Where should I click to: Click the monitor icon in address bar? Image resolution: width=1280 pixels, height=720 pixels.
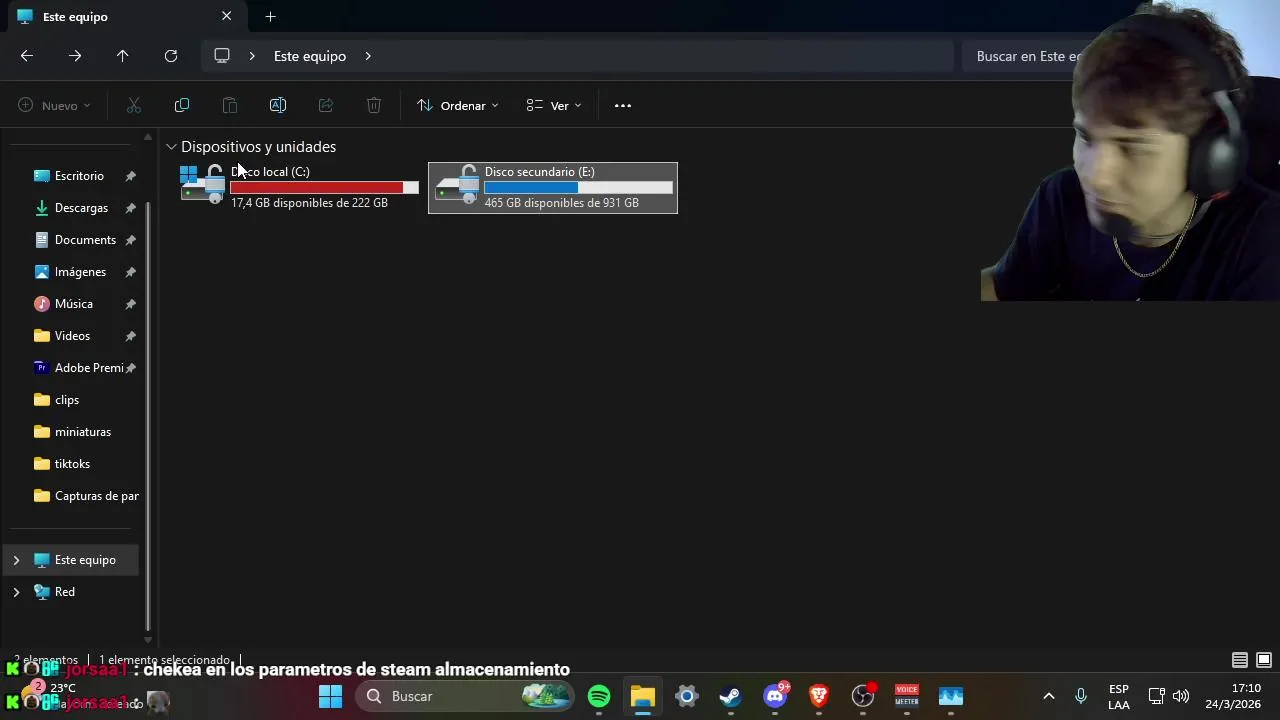click(222, 56)
